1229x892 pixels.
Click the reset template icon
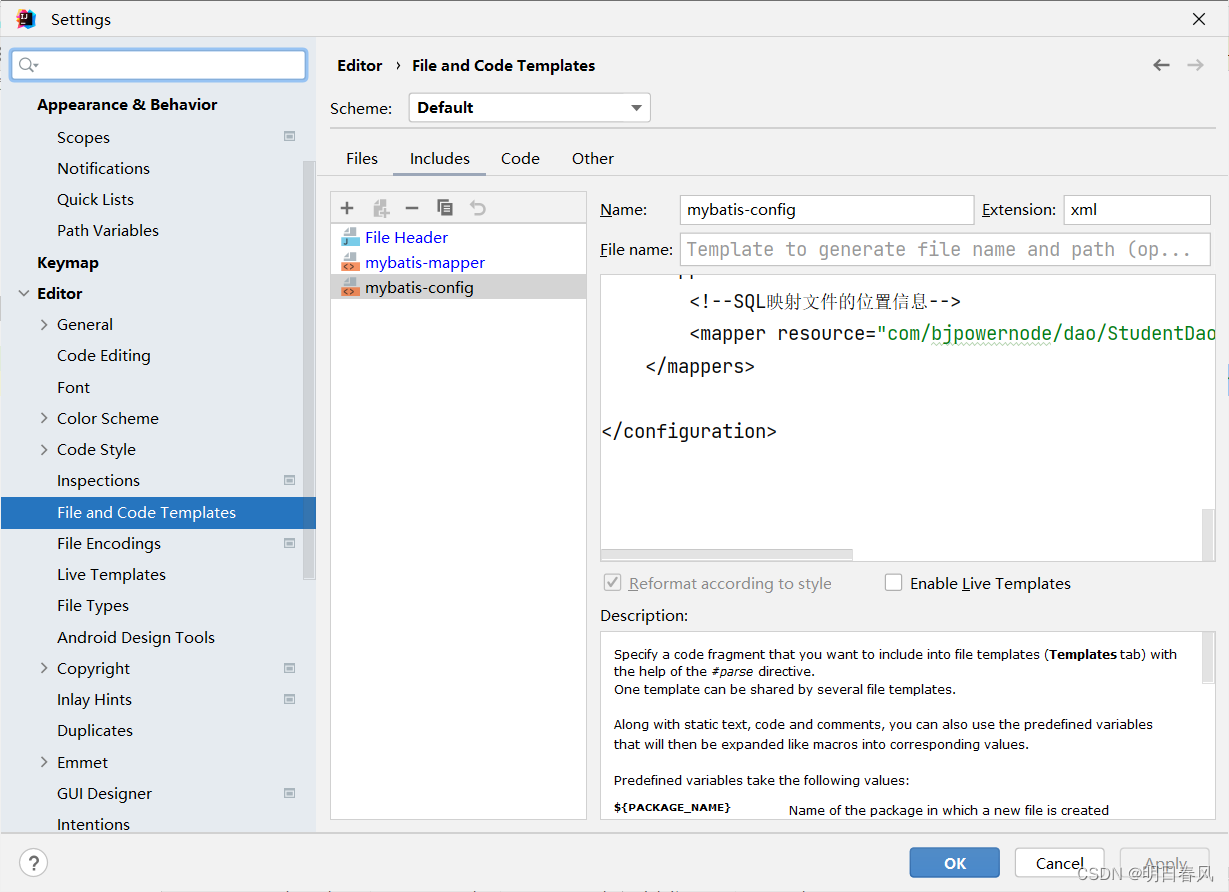tap(477, 207)
